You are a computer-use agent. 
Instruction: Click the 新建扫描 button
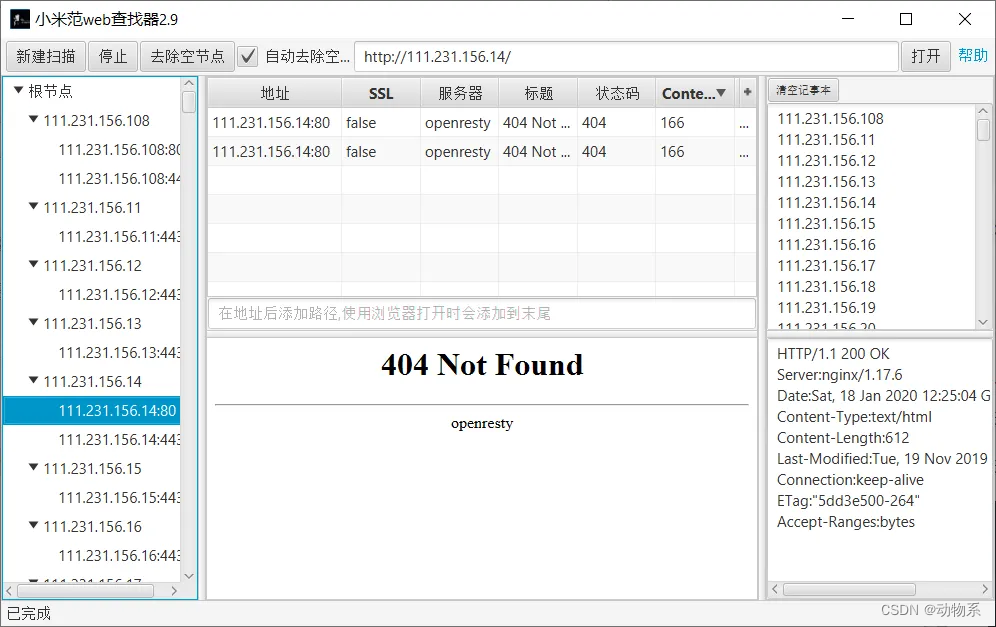pos(46,57)
